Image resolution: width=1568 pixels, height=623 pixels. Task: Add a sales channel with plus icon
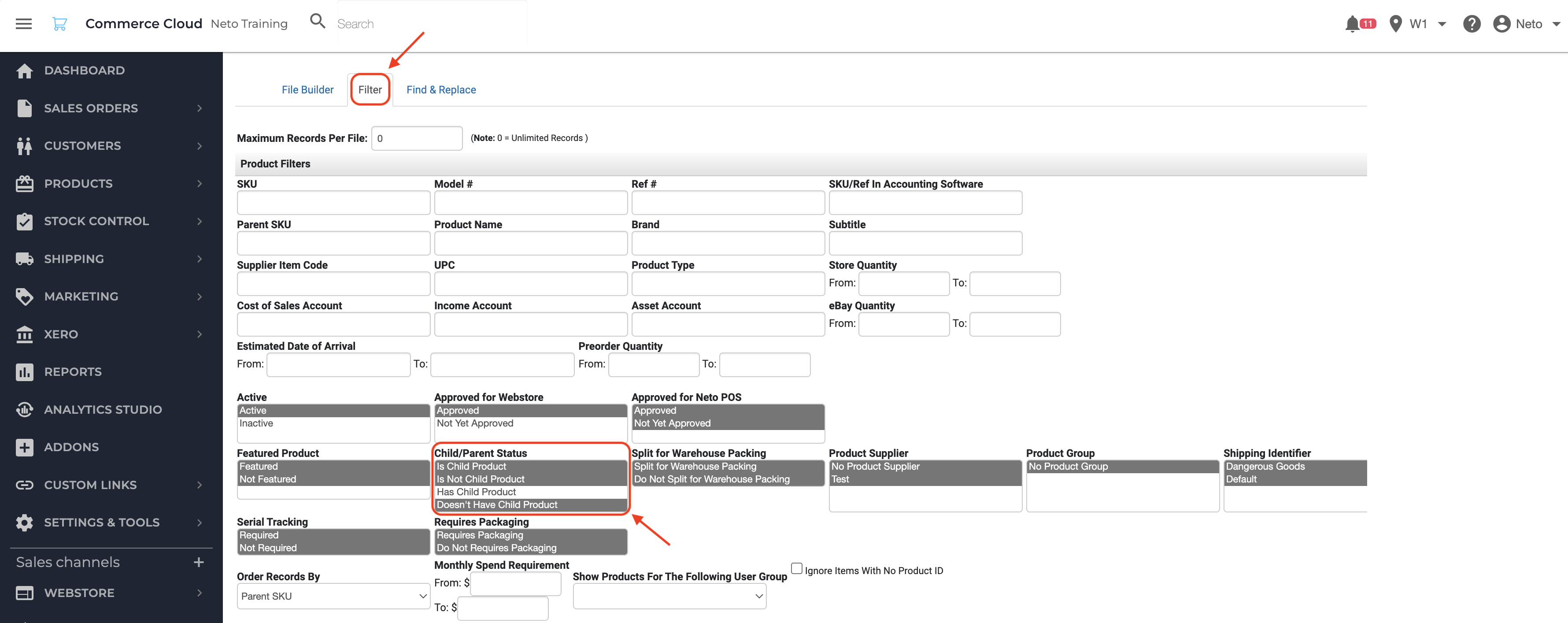199,562
